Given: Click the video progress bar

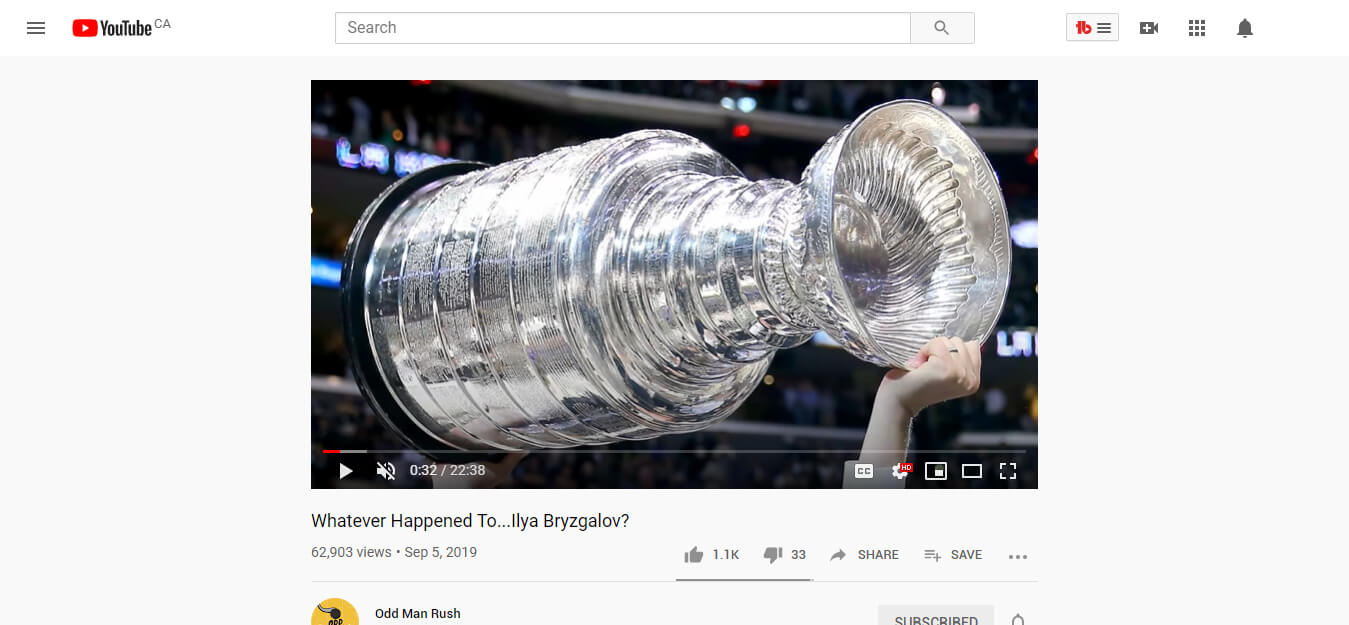Looking at the screenshot, I should (674, 451).
